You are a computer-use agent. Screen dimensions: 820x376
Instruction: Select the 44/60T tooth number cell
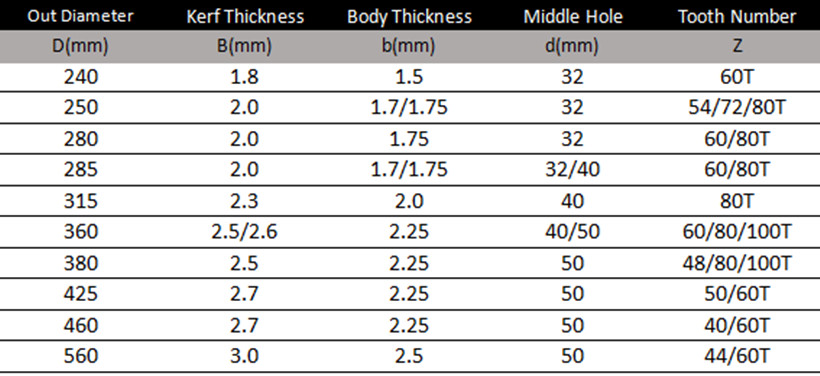click(x=737, y=356)
